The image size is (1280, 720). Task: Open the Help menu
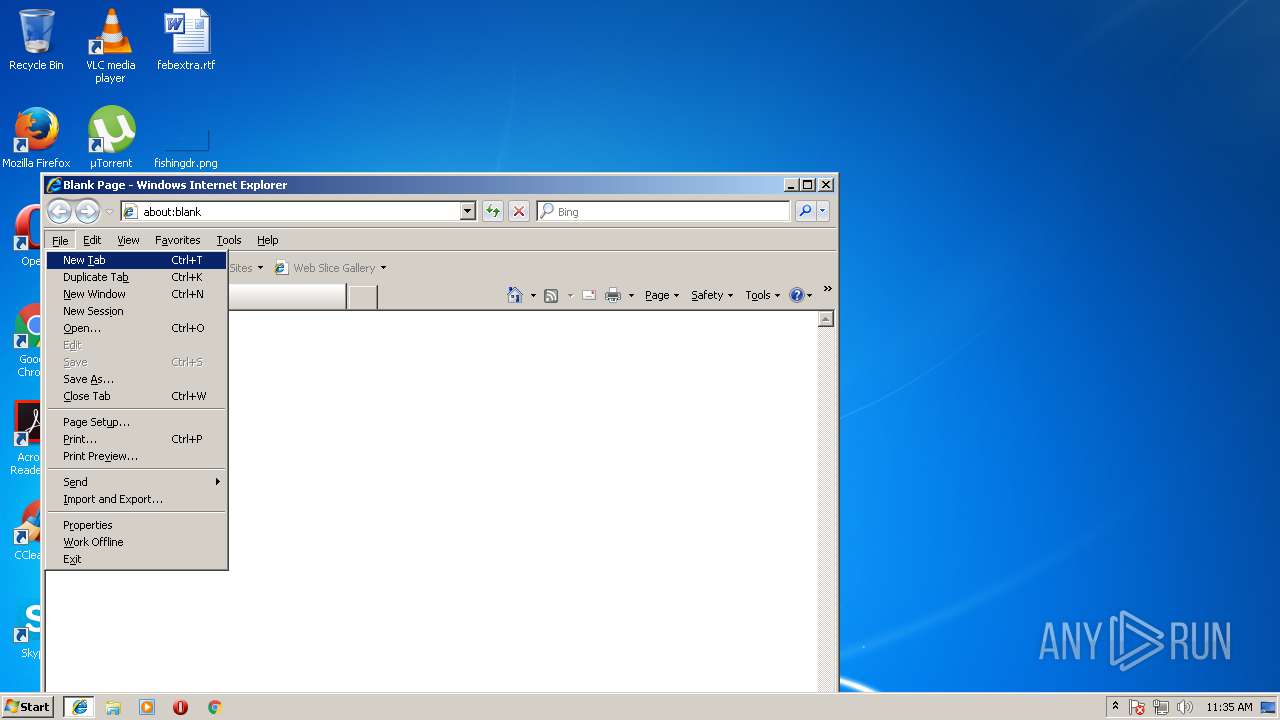click(267, 240)
